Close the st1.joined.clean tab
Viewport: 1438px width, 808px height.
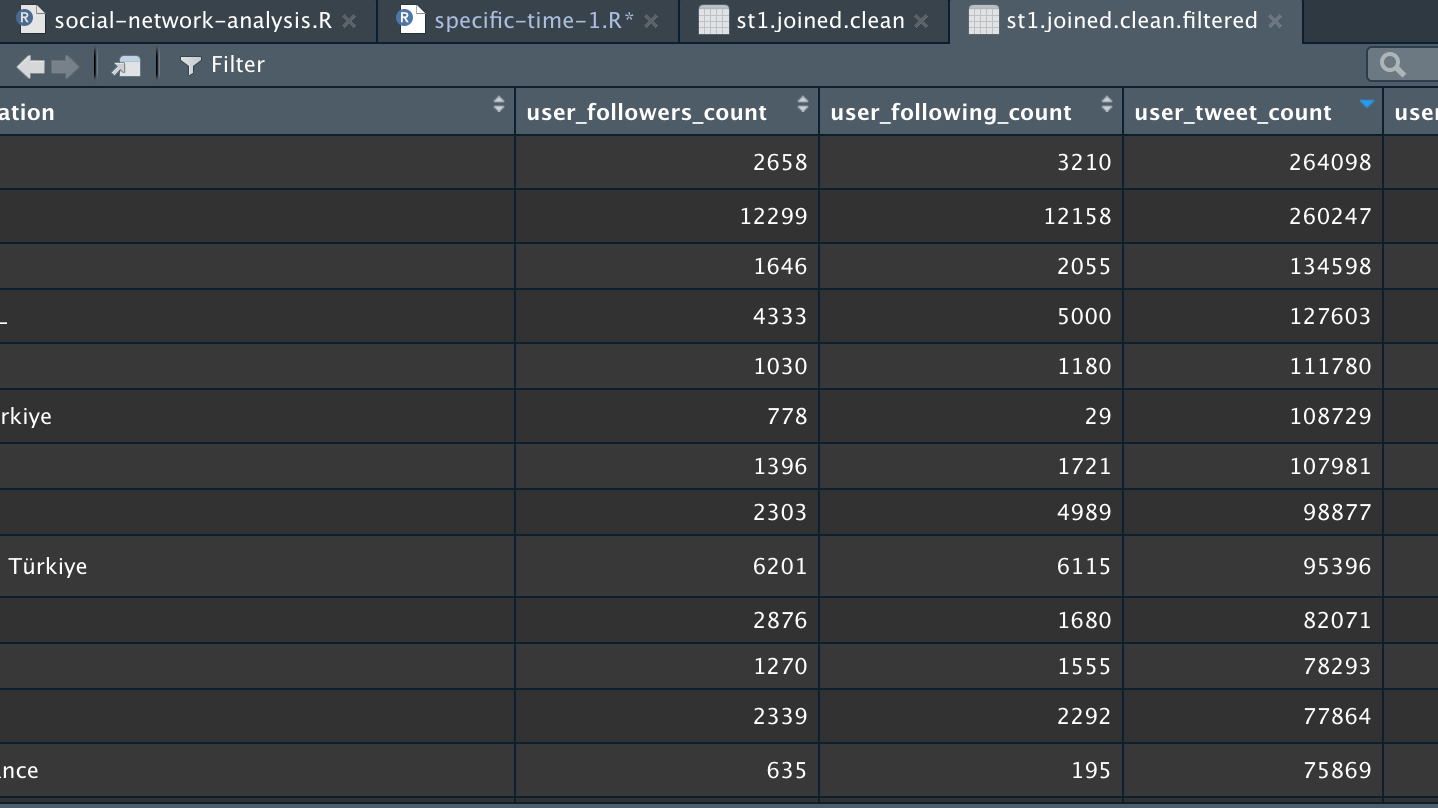[921, 21]
